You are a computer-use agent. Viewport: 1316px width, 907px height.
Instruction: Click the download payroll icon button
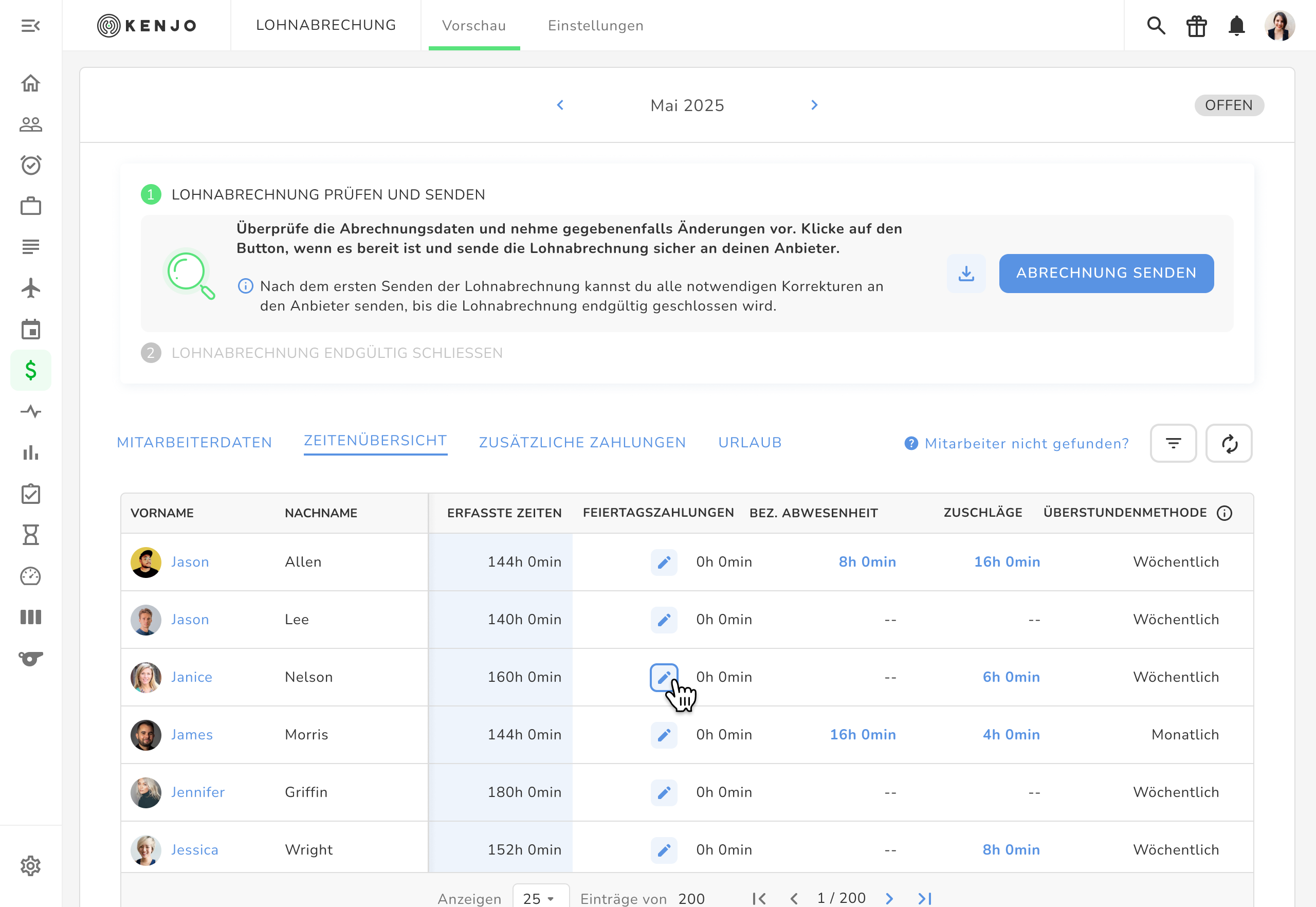[966, 274]
